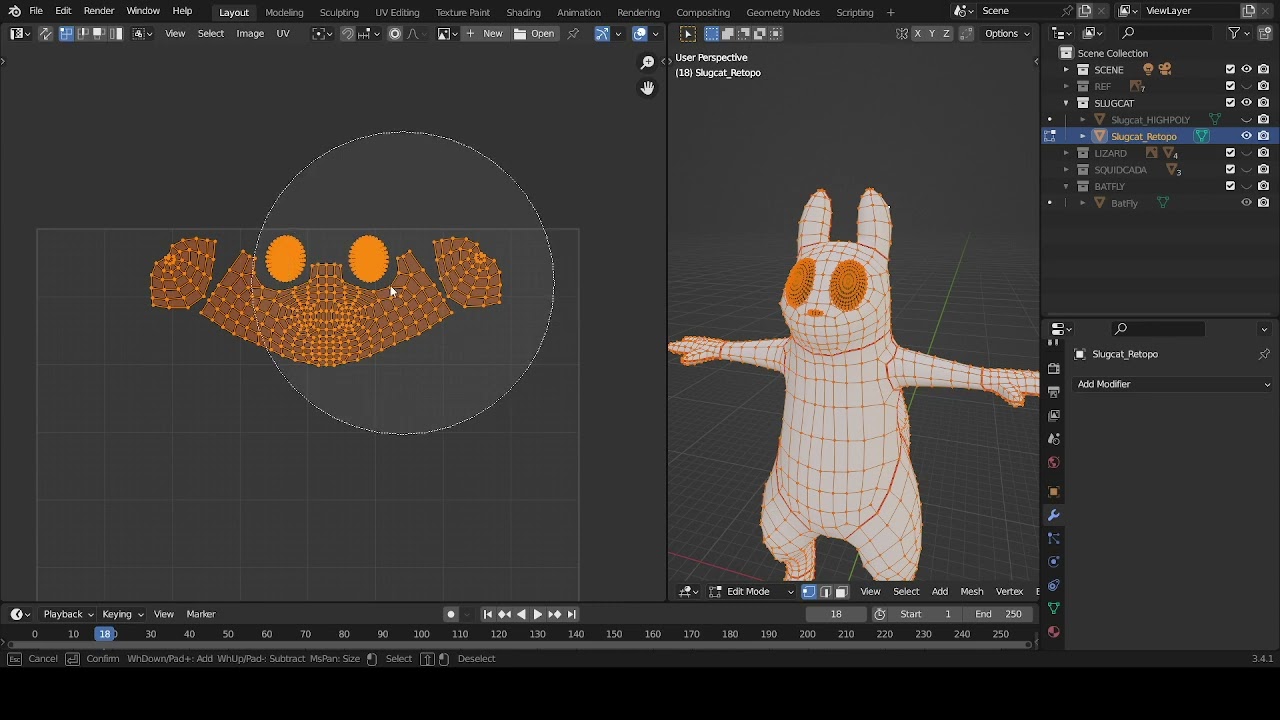The width and height of the screenshot is (1280, 720).
Task: Click the UV editor zoom magnifier gizmo
Action: tap(647, 62)
